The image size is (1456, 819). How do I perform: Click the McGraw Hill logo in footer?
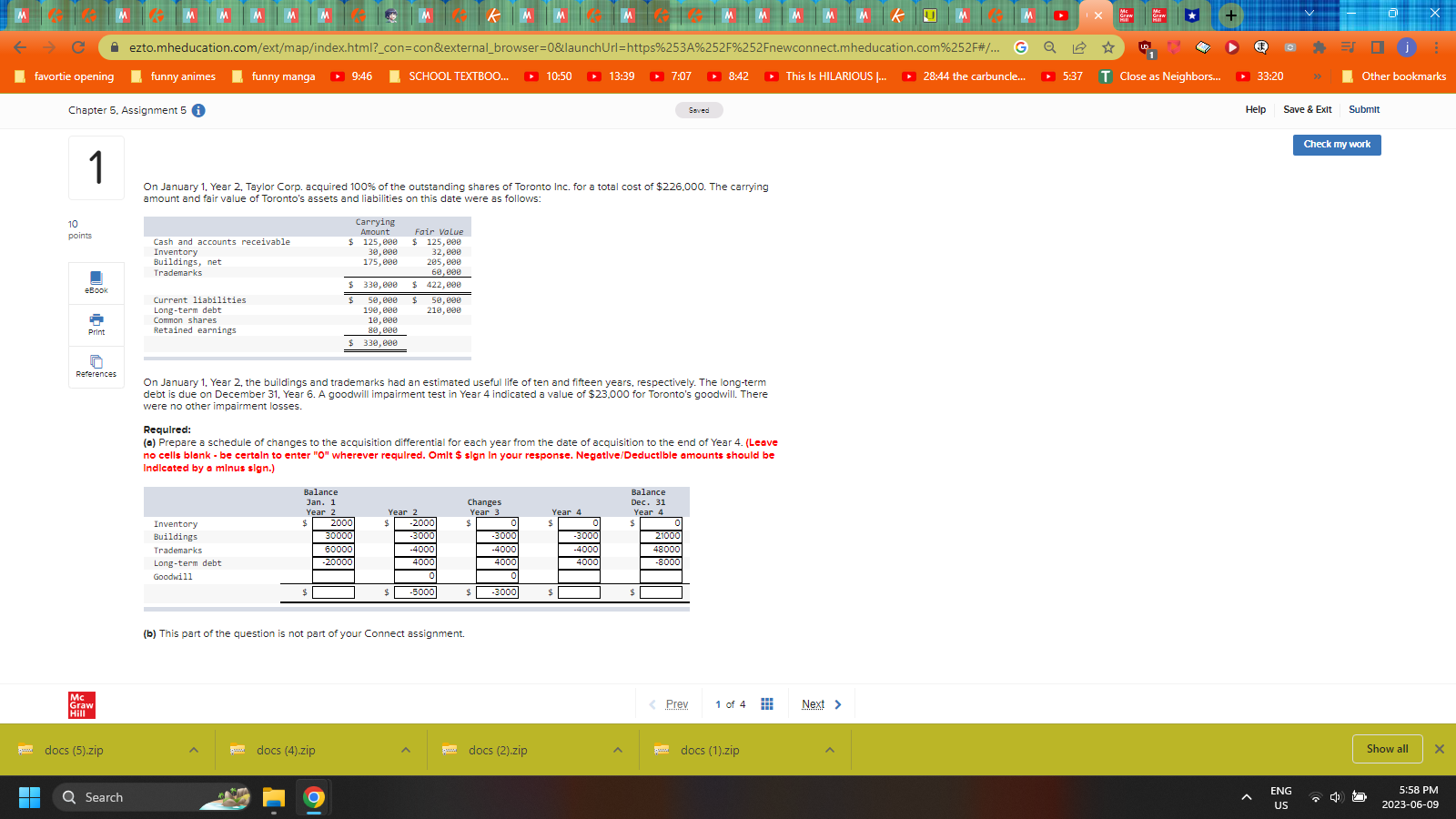tap(82, 705)
